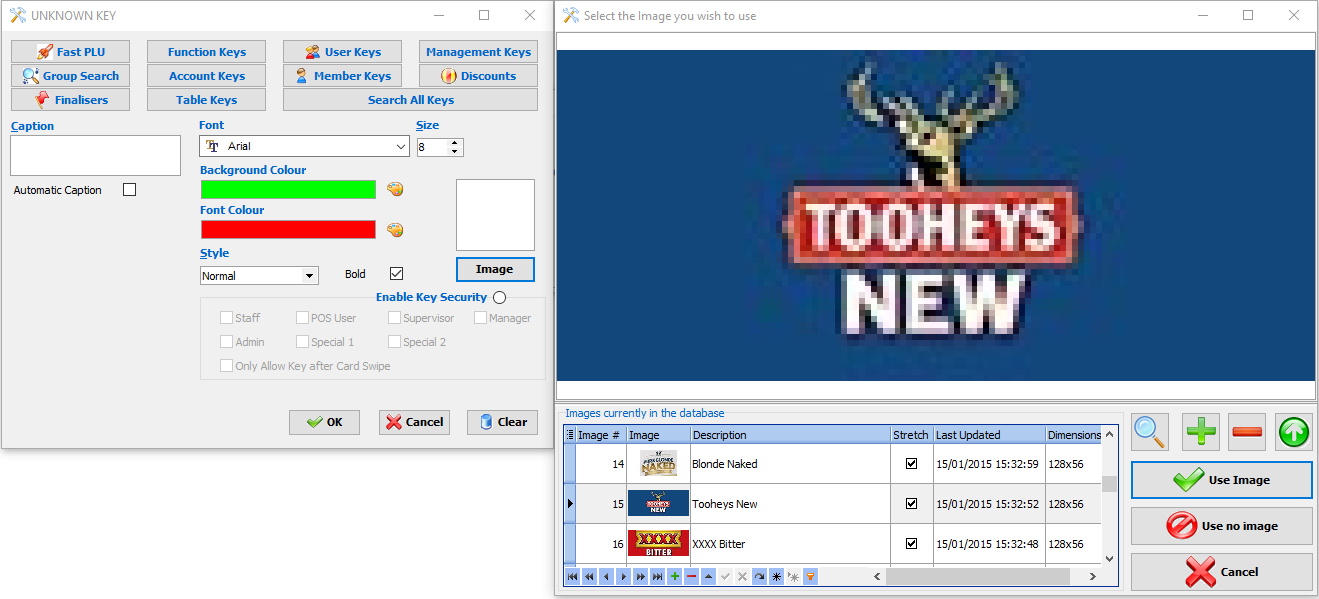Uncheck the Bold checkbox

tap(396, 274)
